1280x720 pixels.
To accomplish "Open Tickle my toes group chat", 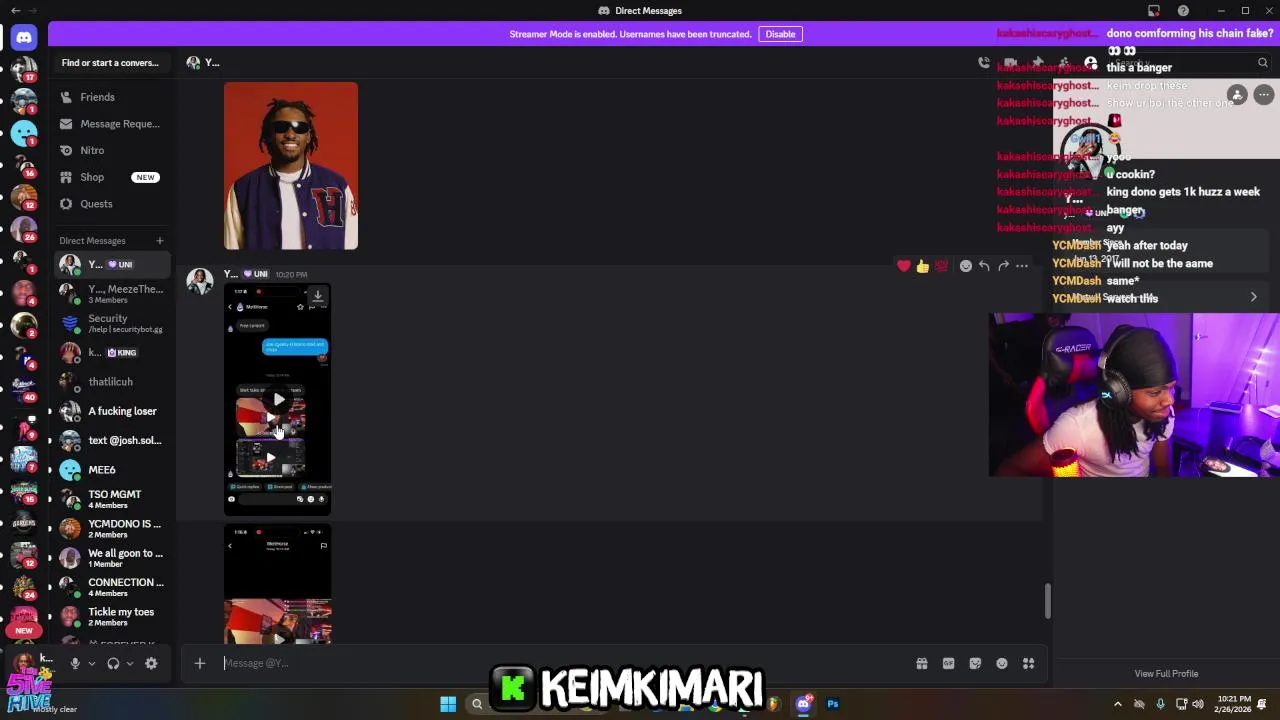I will (x=112, y=616).
